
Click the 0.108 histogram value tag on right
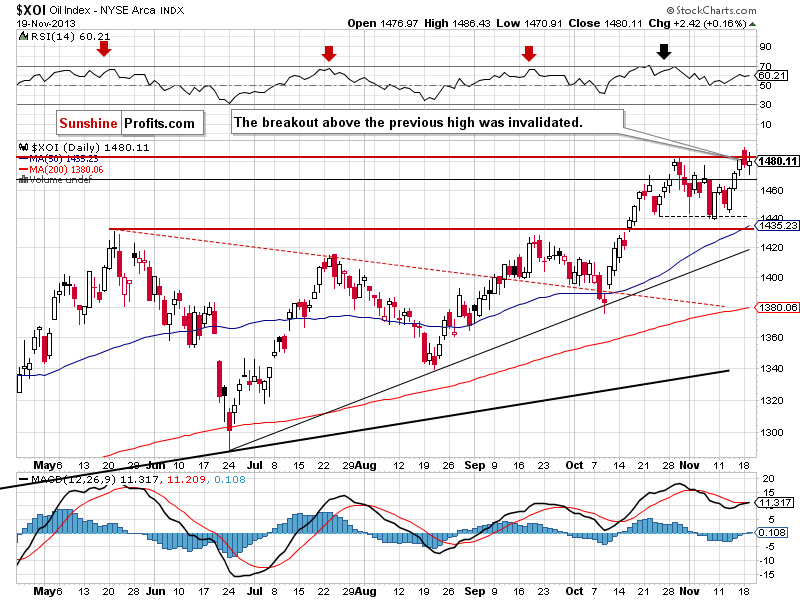tap(773, 533)
